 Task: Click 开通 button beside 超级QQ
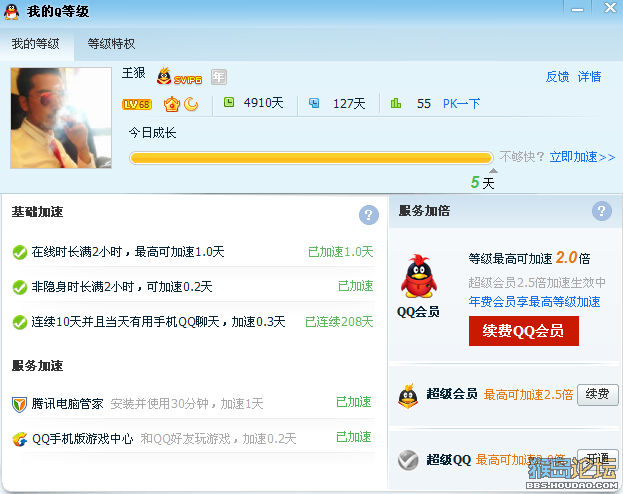(598, 460)
